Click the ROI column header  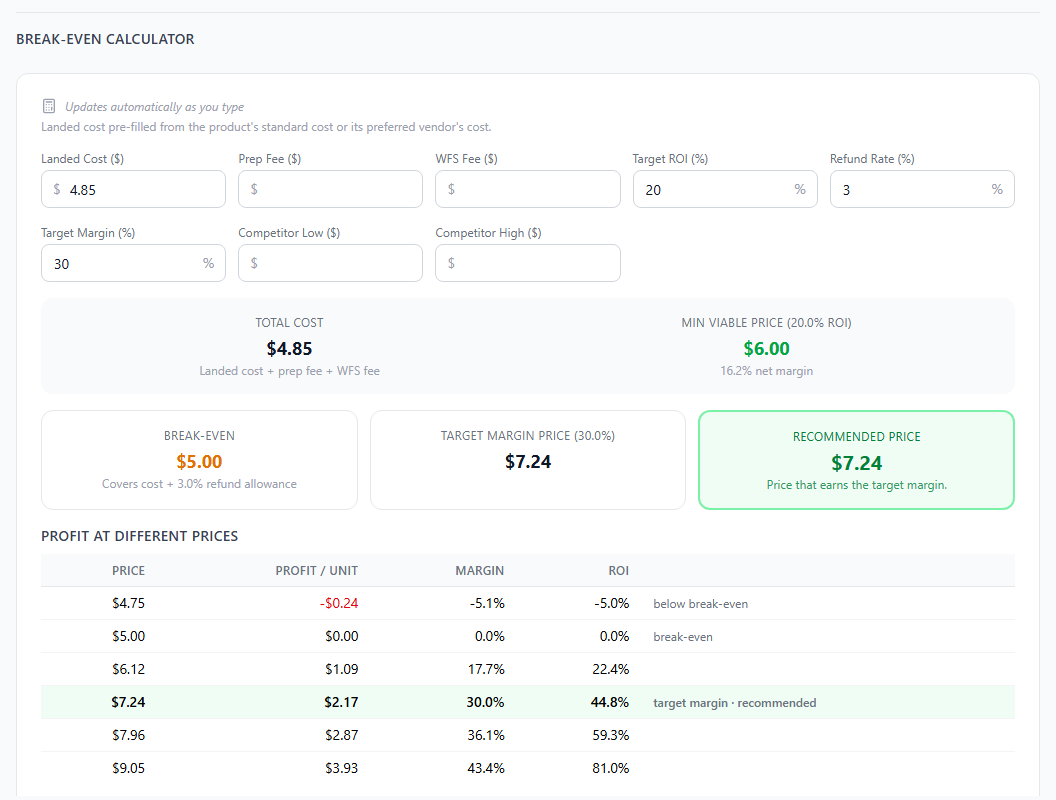point(619,570)
